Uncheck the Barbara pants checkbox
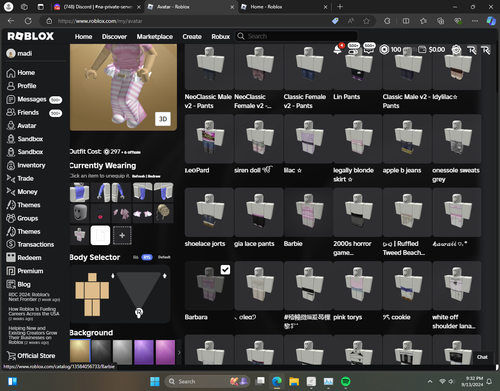Image resolution: width=500 pixels, height=391 pixels. (x=225, y=270)
